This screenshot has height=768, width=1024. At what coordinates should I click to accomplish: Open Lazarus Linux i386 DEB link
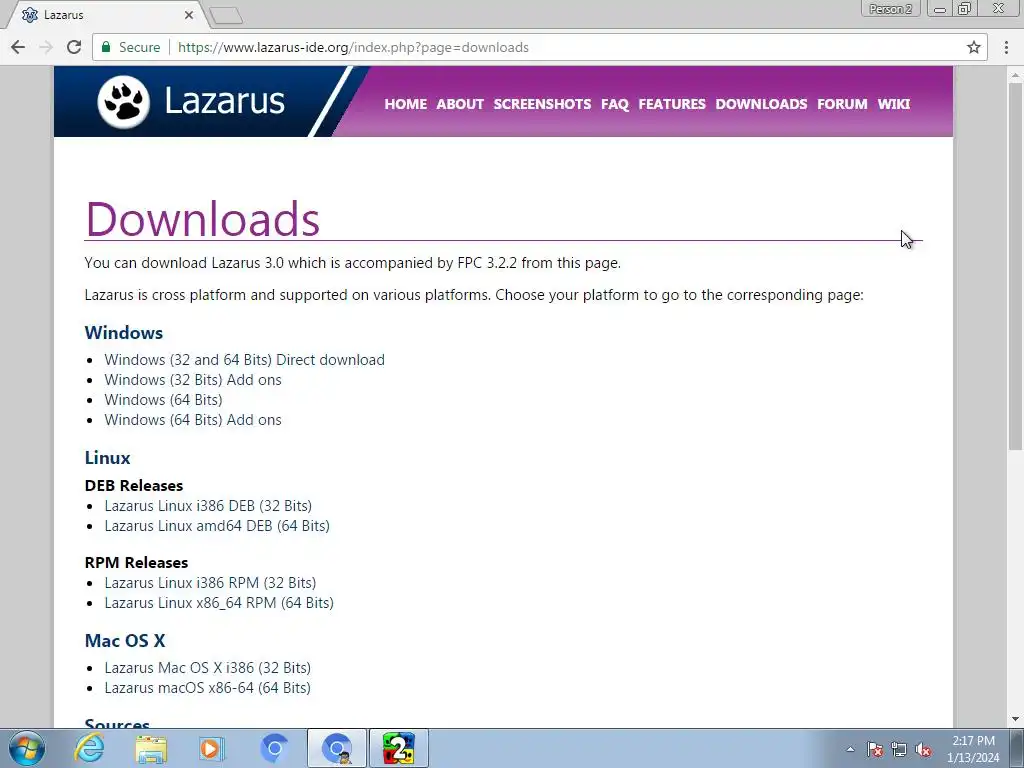point(208,506)
